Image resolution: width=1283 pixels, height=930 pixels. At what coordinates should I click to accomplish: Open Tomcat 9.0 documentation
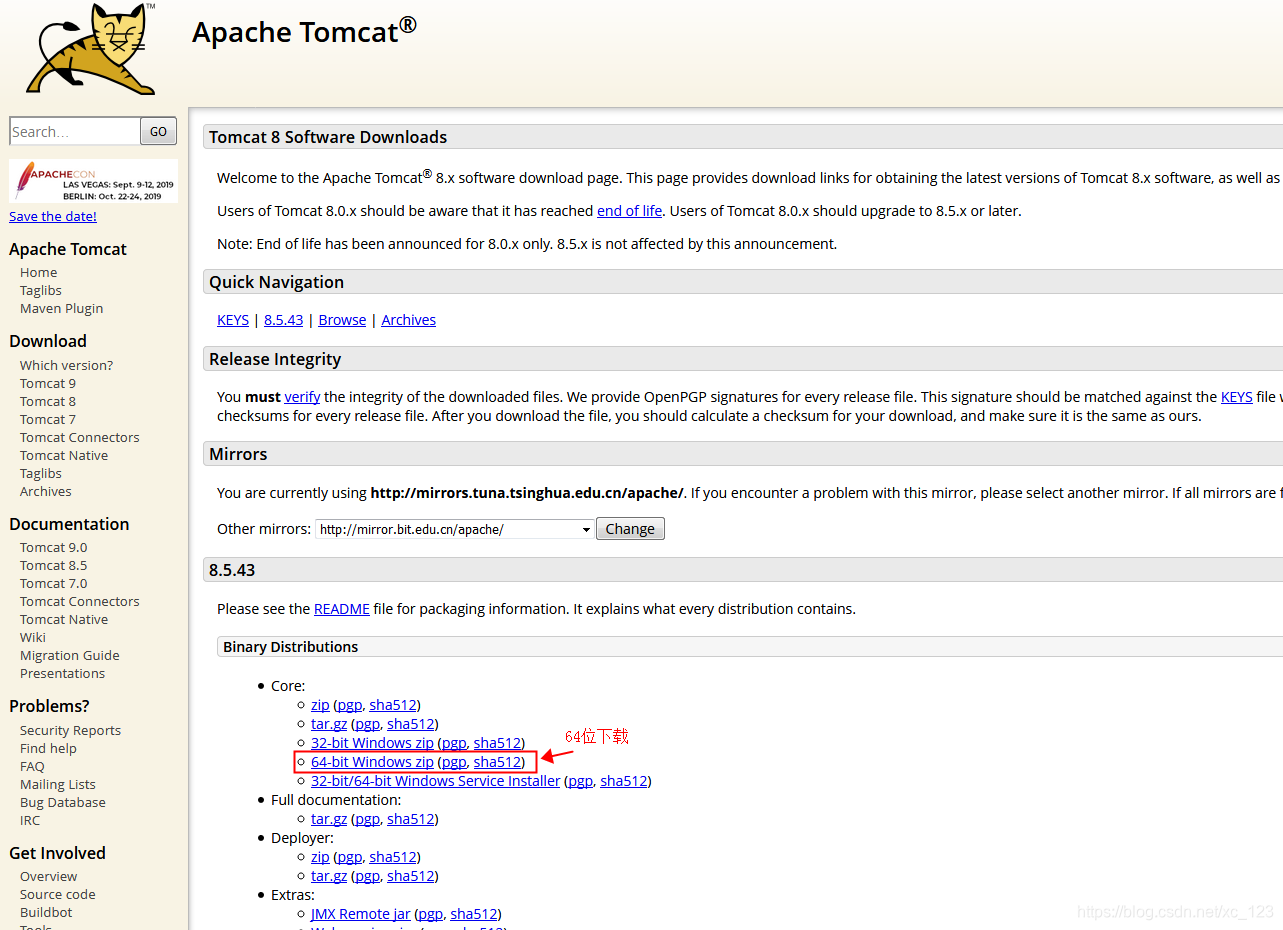(53, 548)
